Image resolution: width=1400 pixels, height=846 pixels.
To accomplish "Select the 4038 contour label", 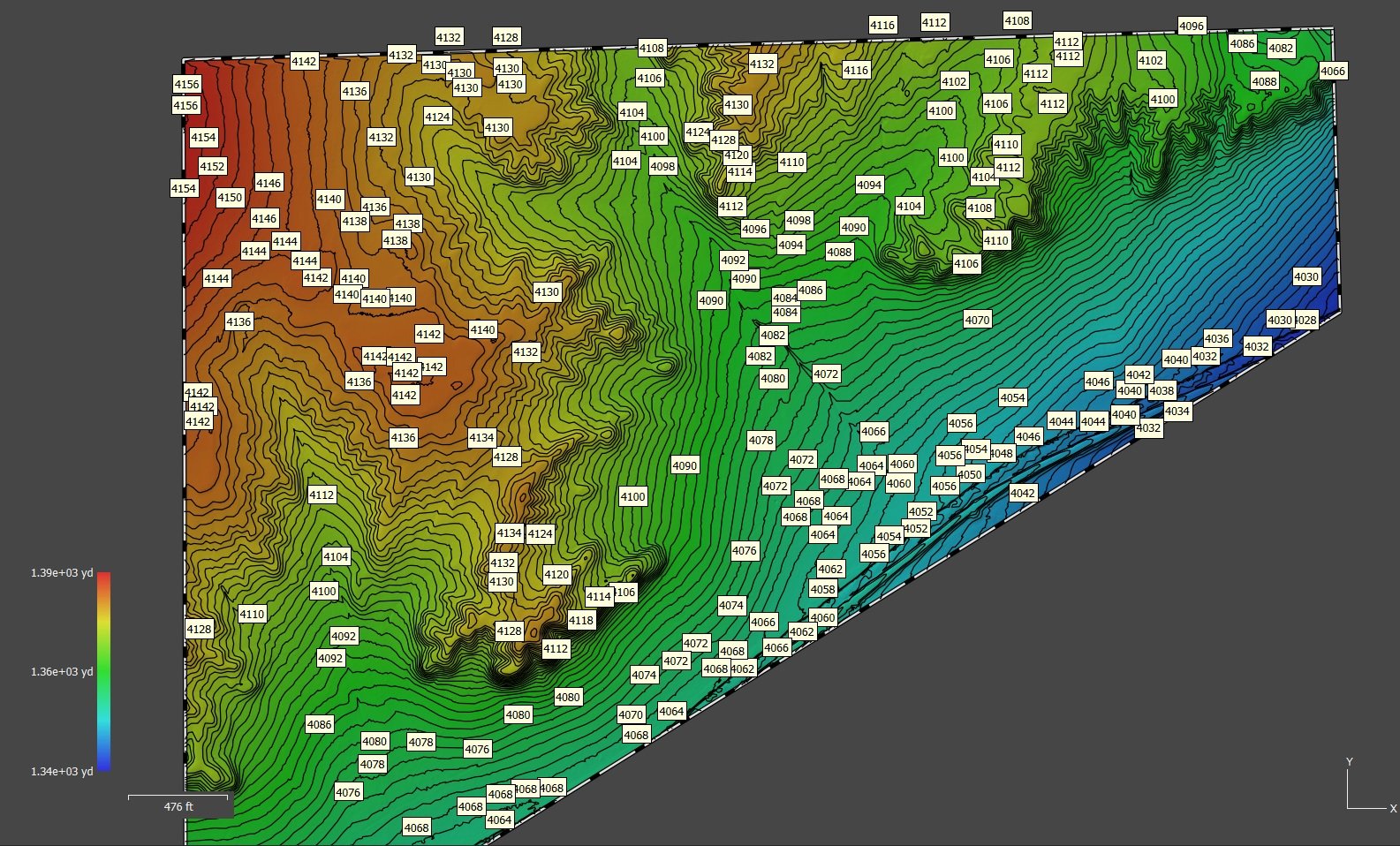I will point(1162,390).
